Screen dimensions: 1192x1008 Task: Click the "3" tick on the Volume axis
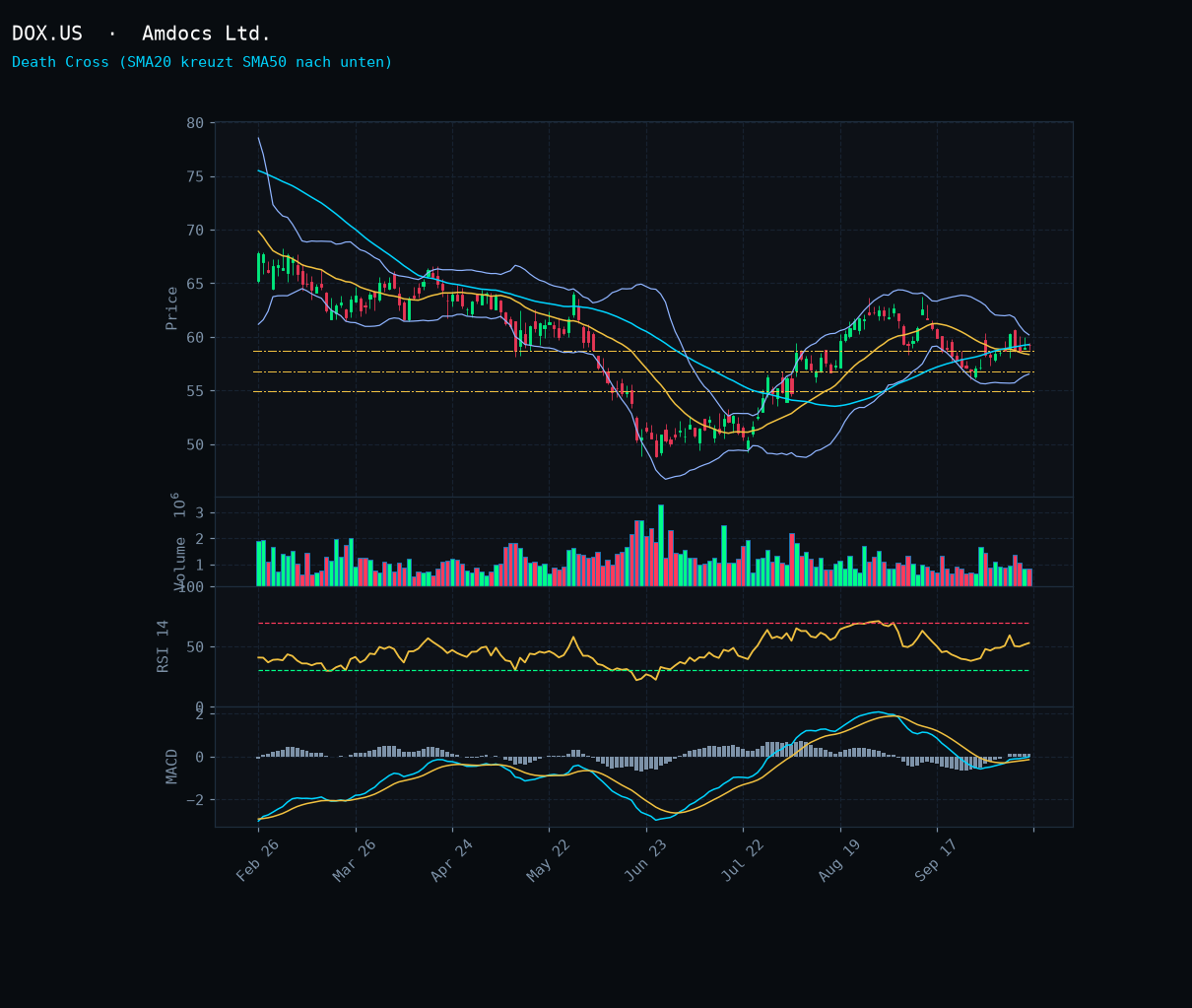(200, 513)
